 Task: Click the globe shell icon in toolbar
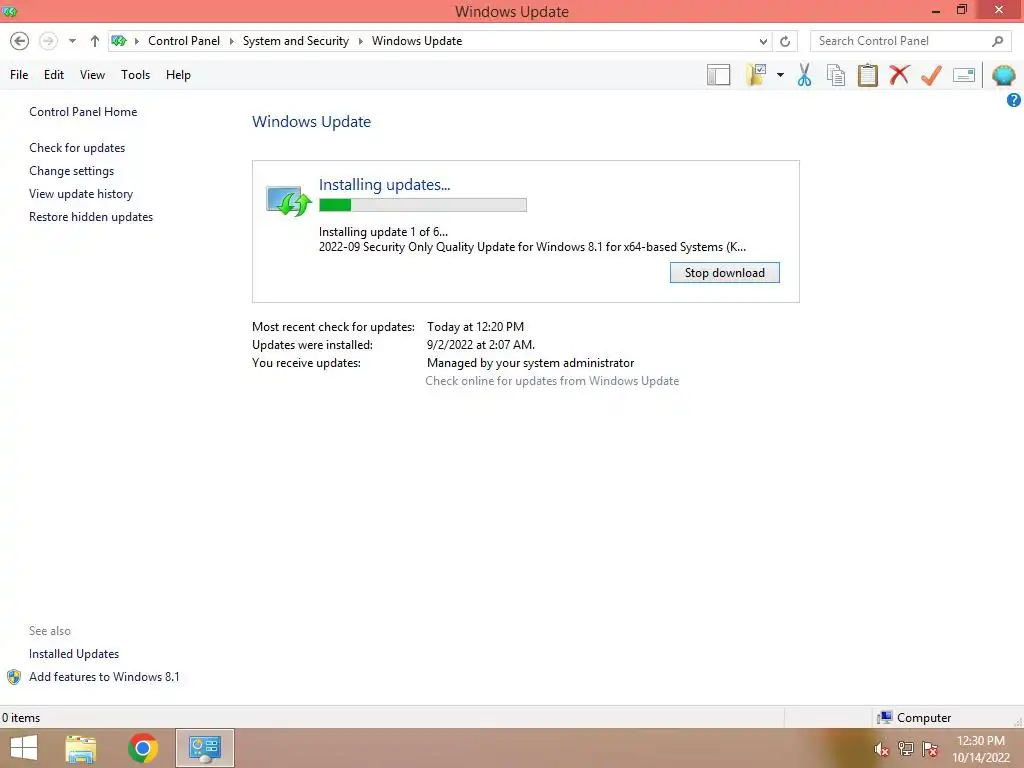1004,75
